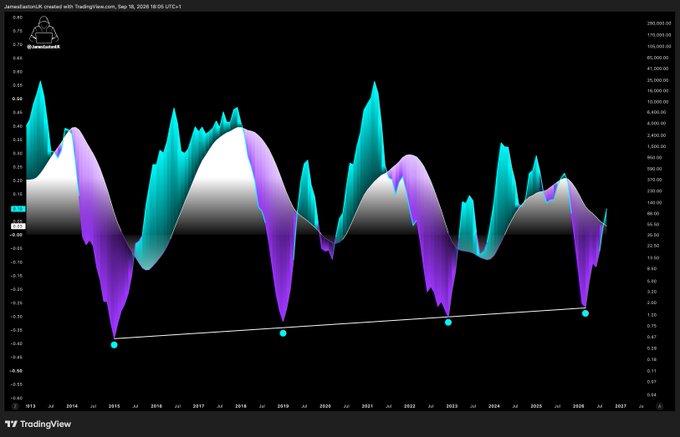
Task: Click the cyan current value label on left axis
Action: click(18, 209)
